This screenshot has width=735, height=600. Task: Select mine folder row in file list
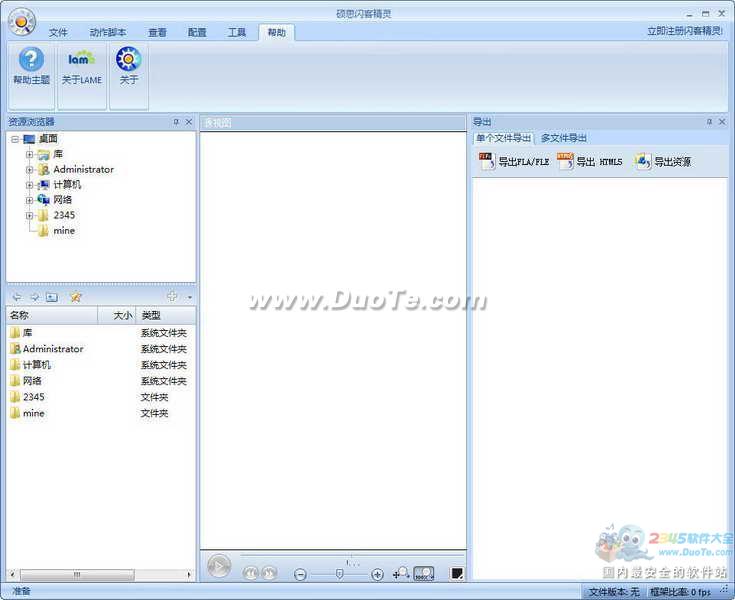[101, 413]
